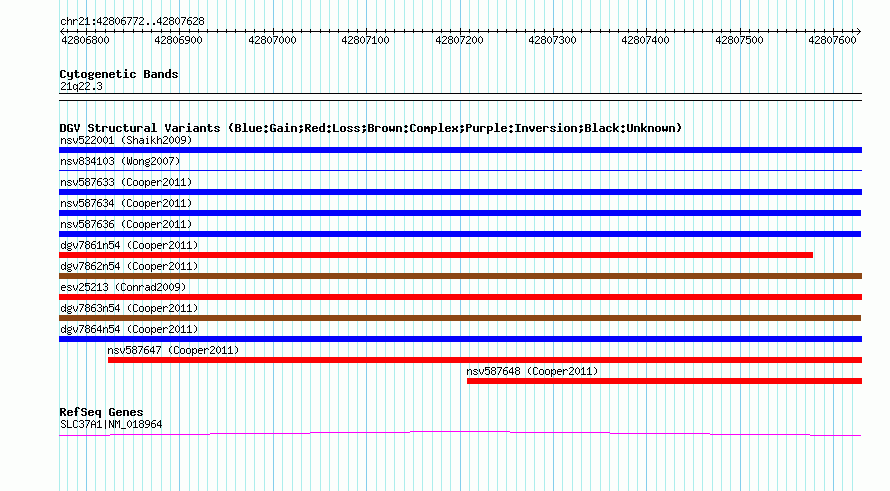This screenshot has height=491, width=890.
Task: Click ruler position 42807100
Action: 366,40
